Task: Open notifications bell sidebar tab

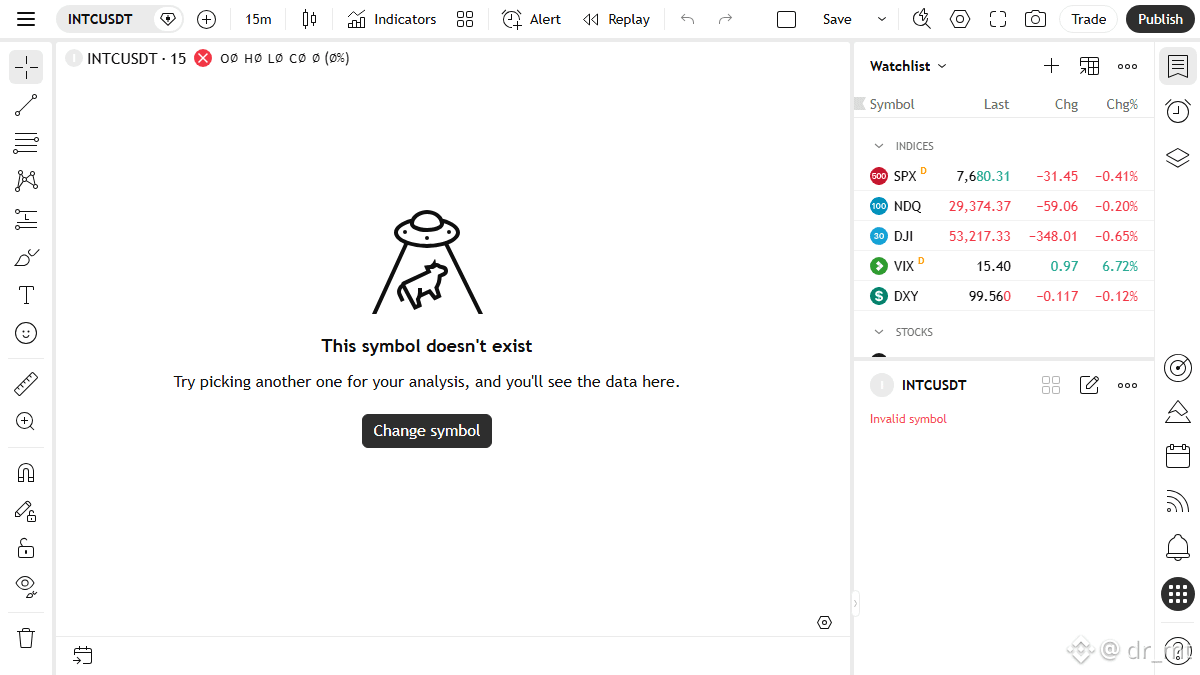Action: 1178,547
